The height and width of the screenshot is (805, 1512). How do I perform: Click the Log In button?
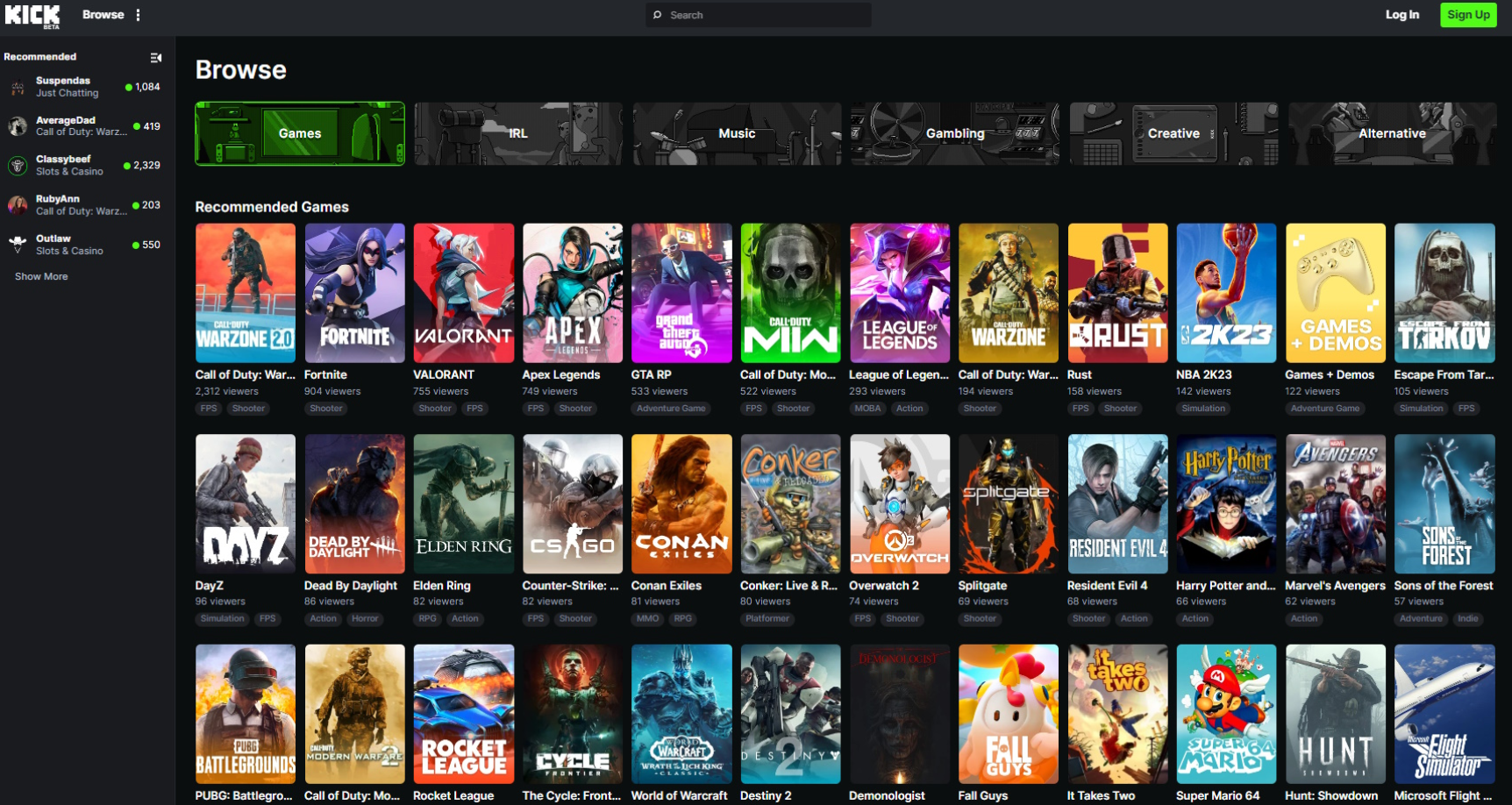click(x=1401, y=15)
